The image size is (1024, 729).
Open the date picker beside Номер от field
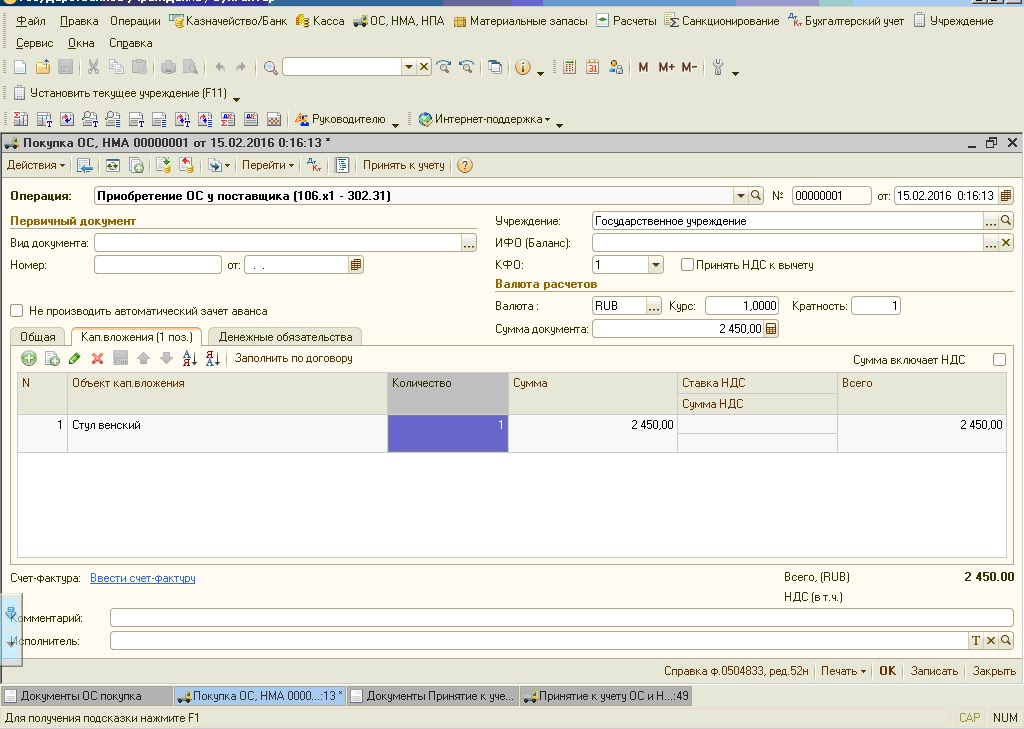[x=355, y=265]
